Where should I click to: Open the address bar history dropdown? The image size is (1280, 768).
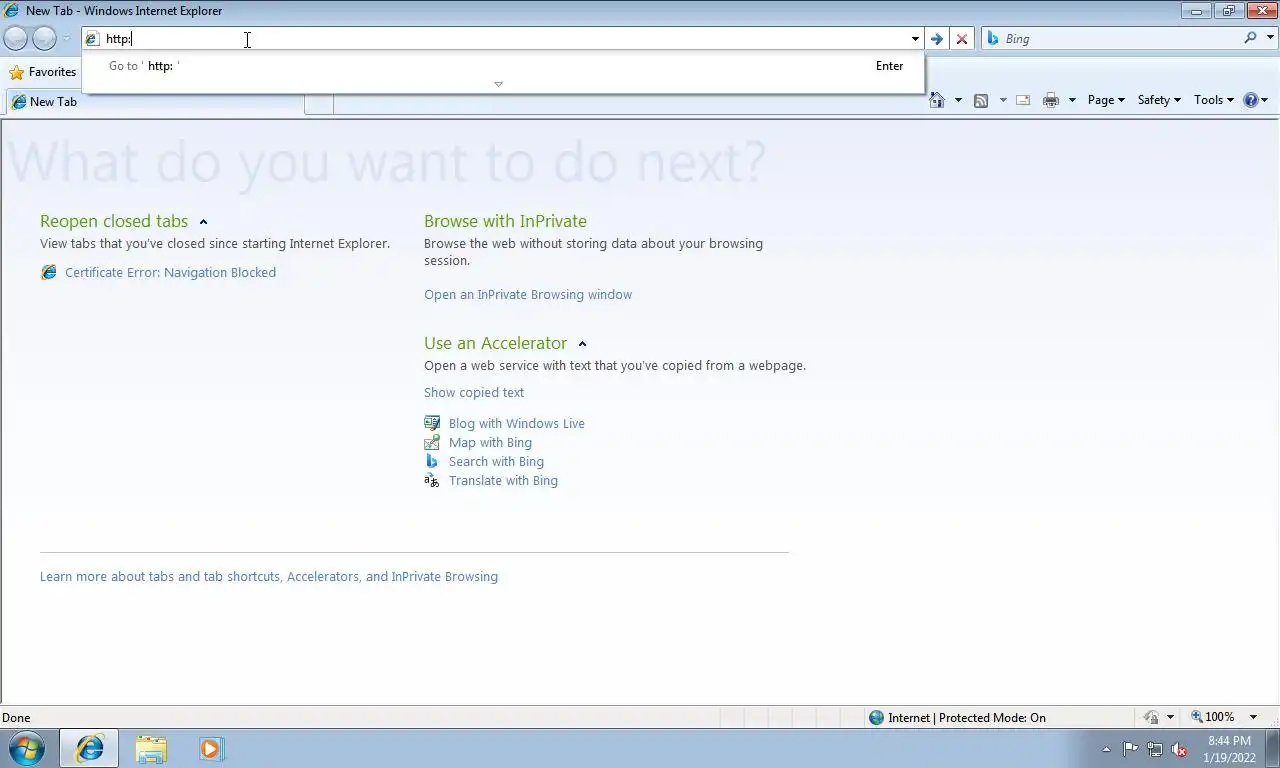915,39
